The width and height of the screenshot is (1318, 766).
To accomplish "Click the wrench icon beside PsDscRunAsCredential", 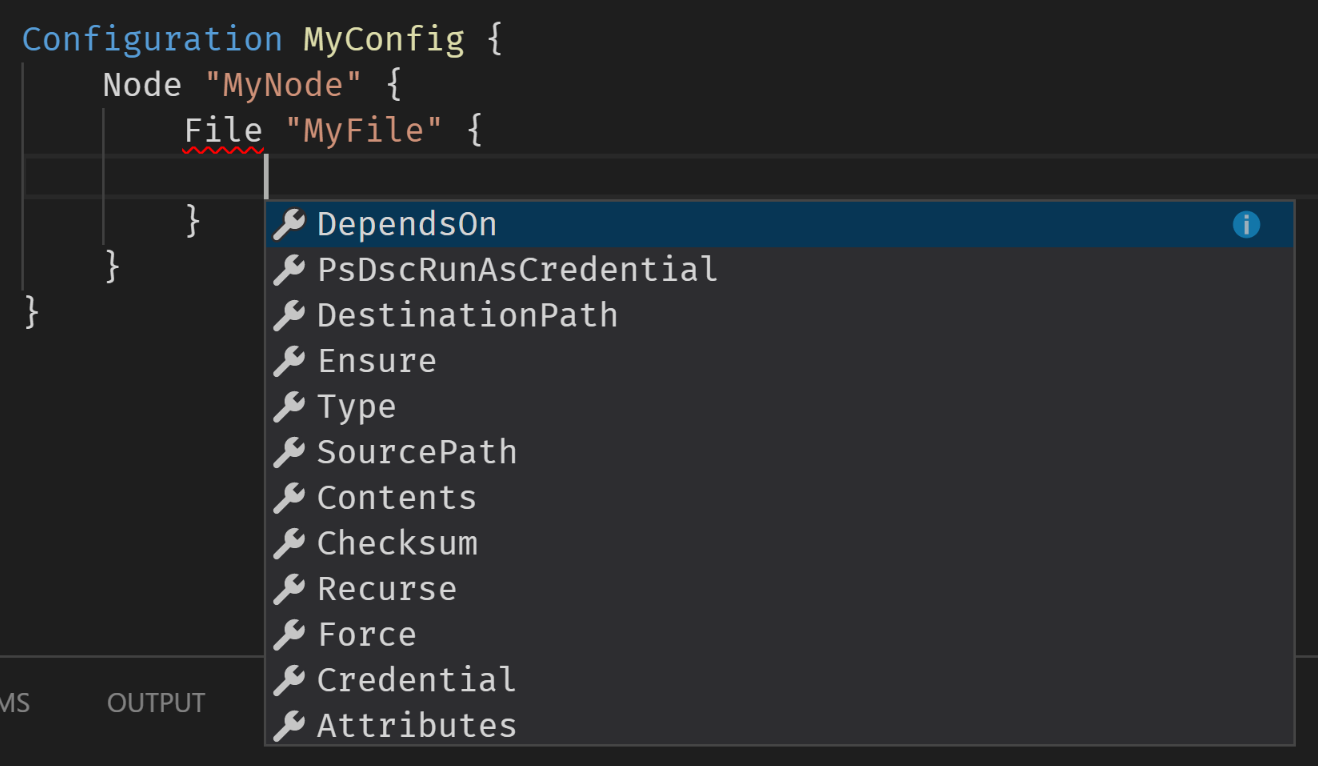I will pos(289,270).
